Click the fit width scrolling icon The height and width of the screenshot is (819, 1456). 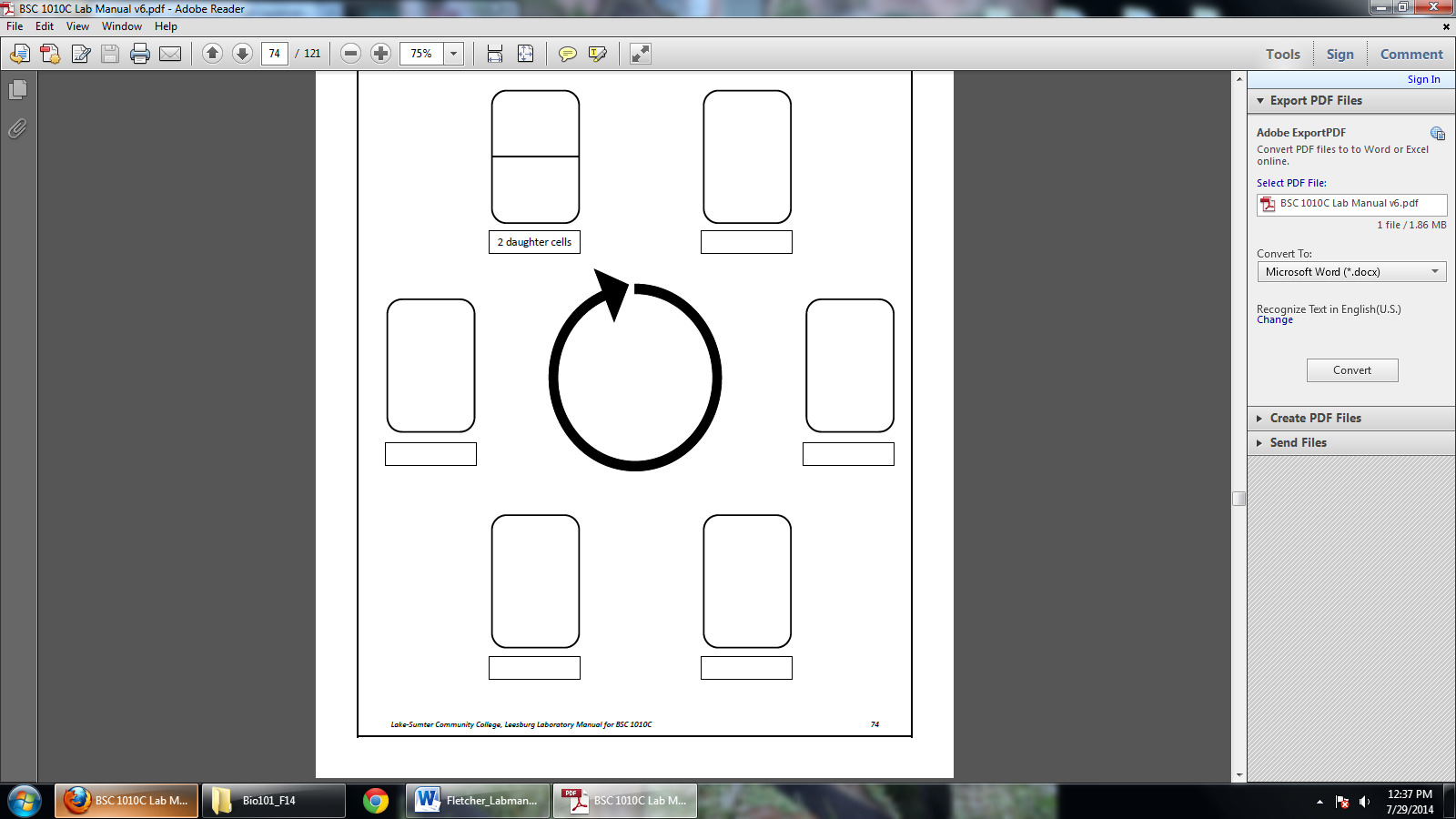(495, 54)
